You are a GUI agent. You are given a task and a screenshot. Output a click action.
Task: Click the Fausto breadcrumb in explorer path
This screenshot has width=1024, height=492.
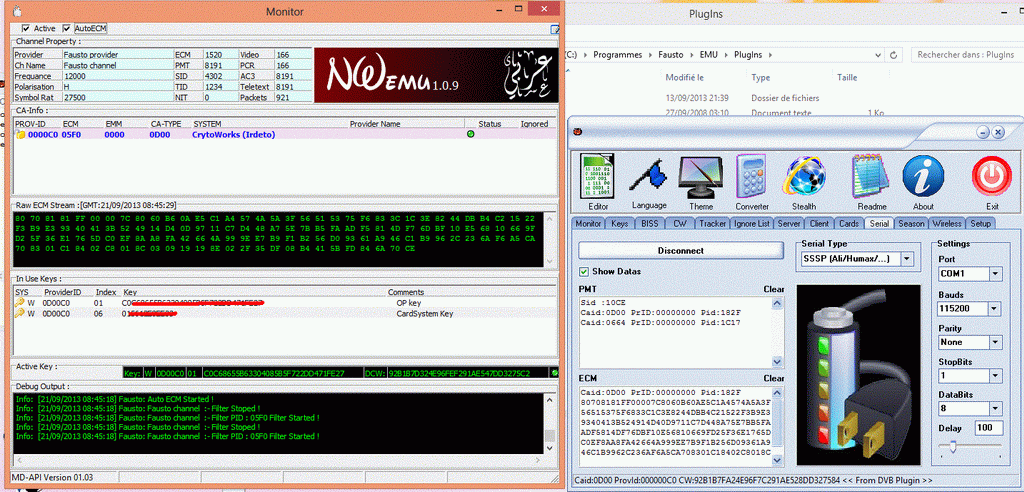pos(671,55)
